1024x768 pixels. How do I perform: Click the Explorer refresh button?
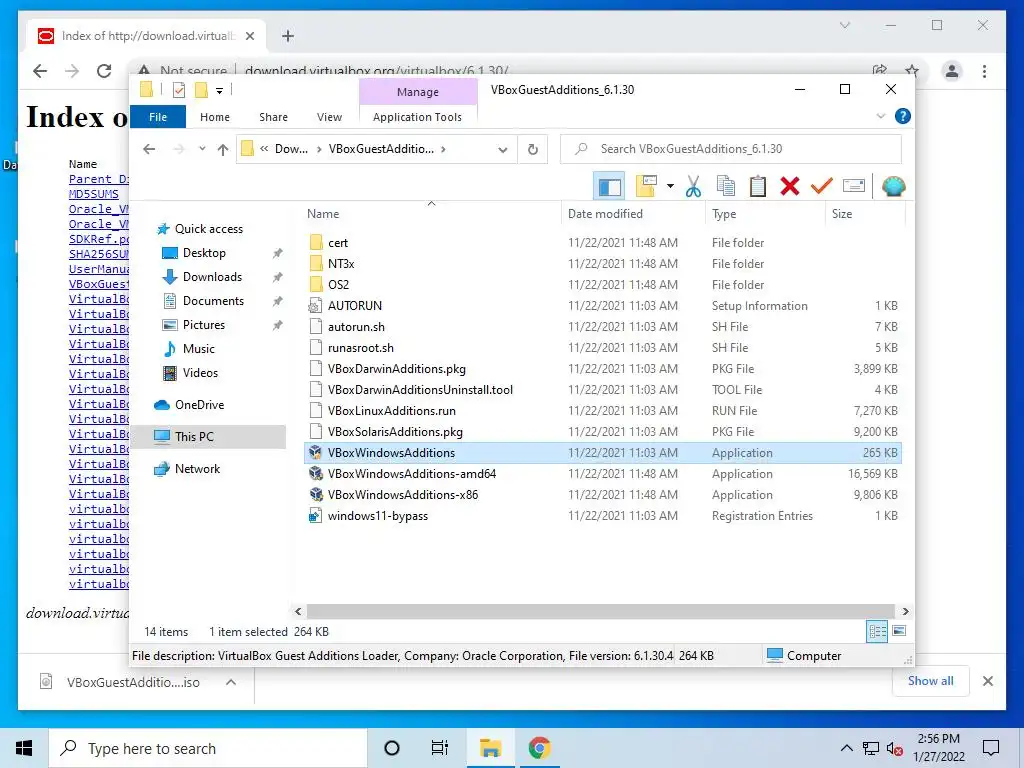tap(533, 150)
